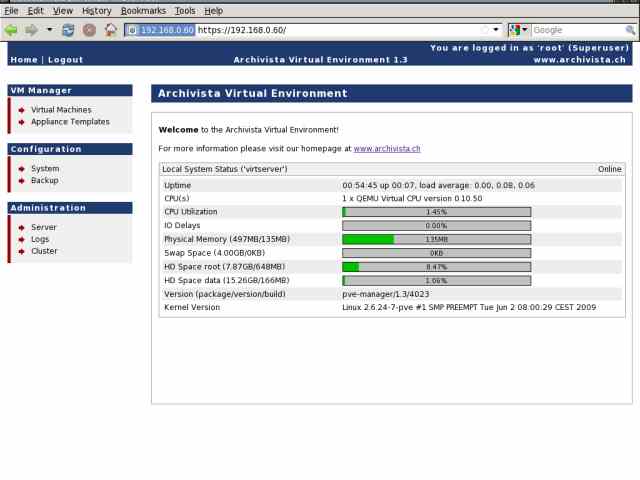Open the search engine selector dropdown
Image resolution: width=640 pixels, height=480 pixels.
[519, 30]
